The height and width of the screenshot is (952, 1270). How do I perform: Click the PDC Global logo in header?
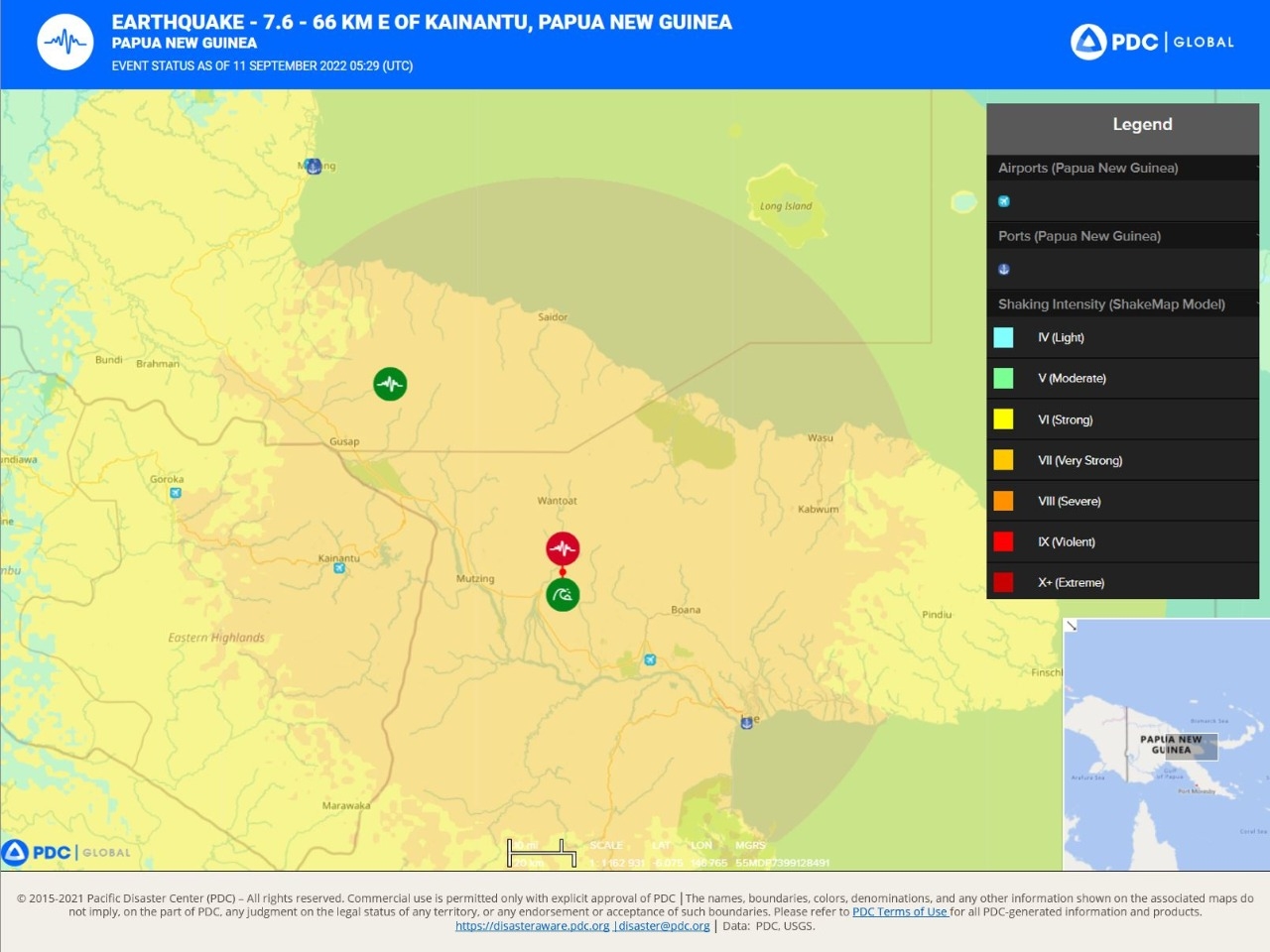pyautogui.click(x=1153, y=42)
